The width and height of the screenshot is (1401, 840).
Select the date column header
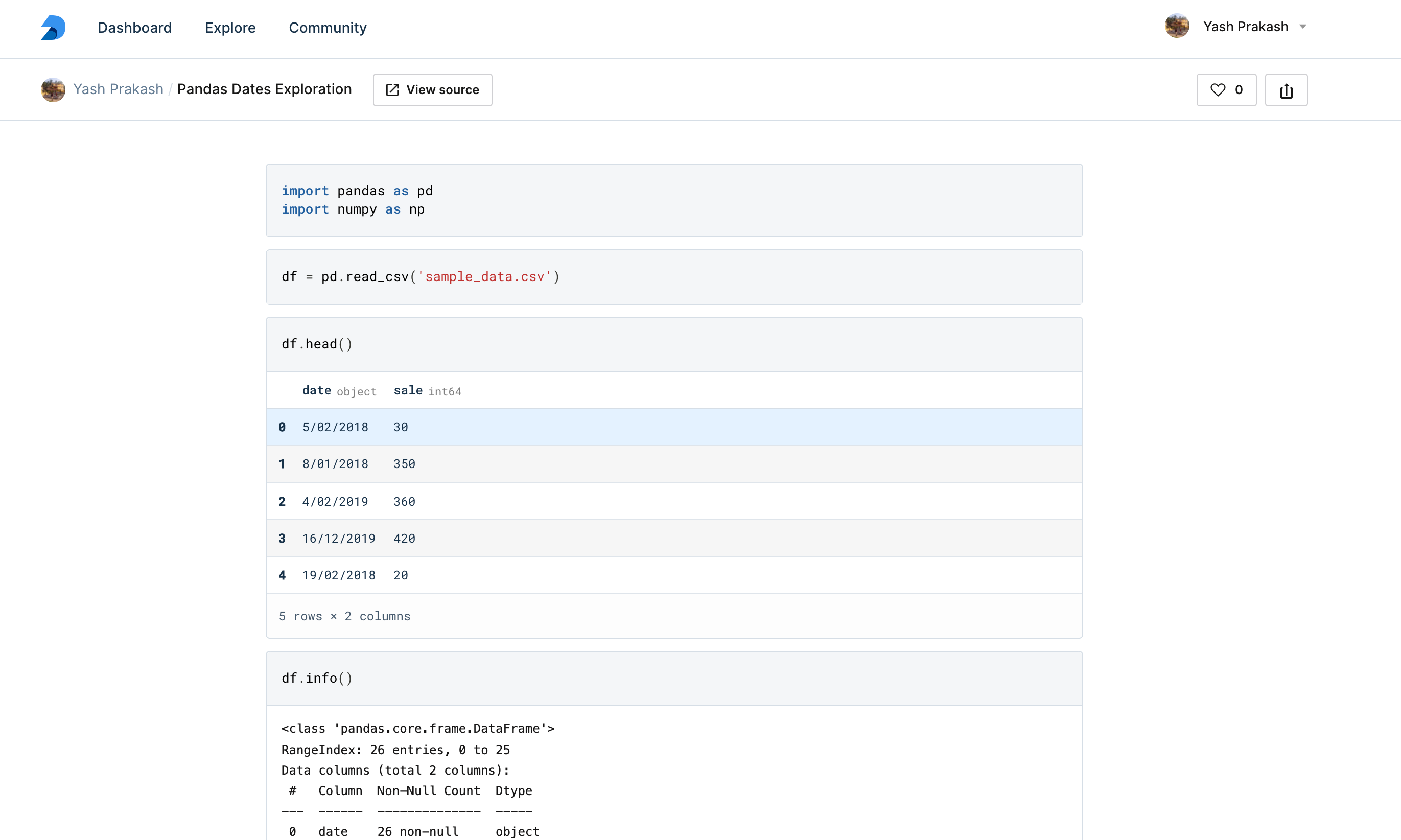(x=316, y=390)
